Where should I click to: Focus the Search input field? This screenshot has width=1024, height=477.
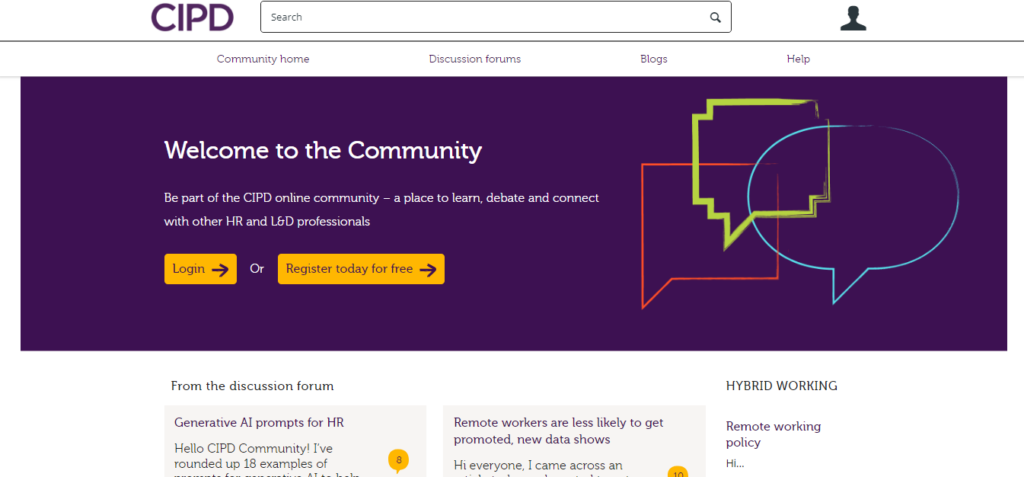click(x=496, y=17)
